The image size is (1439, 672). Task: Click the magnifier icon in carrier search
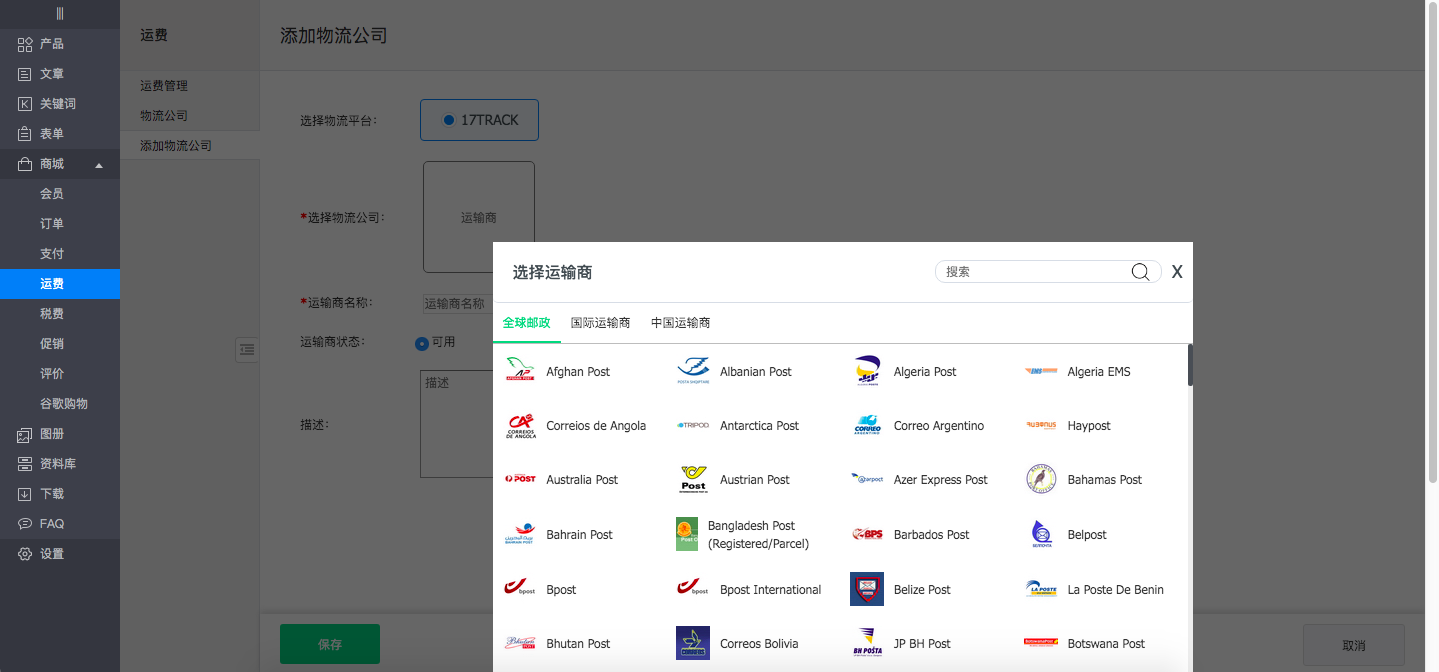click(x=1139, y=271)
